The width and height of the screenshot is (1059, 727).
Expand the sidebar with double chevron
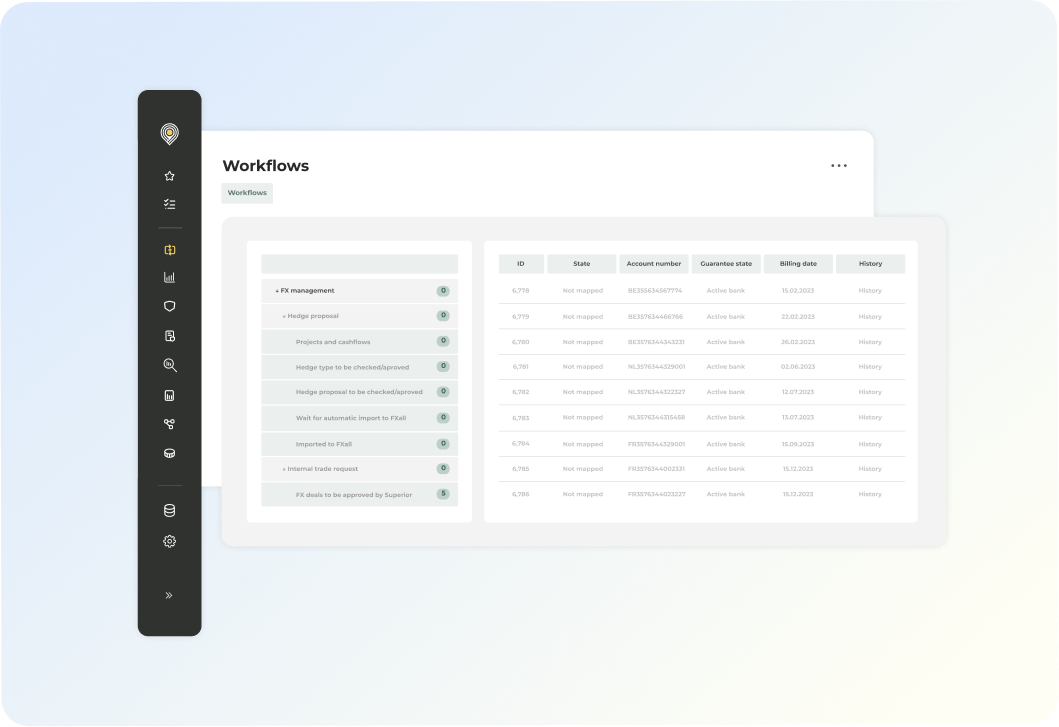pos(169,595)
